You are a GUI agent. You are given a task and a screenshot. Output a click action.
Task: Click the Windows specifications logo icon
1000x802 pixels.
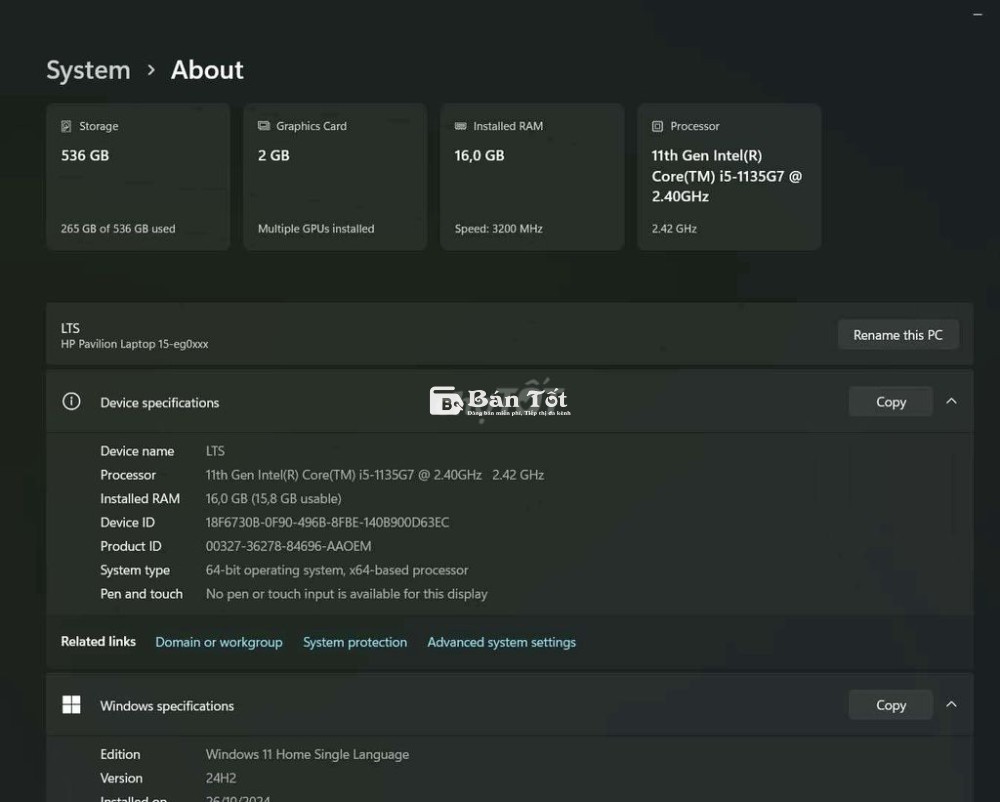pyautogui.click(x=71, y=704)
